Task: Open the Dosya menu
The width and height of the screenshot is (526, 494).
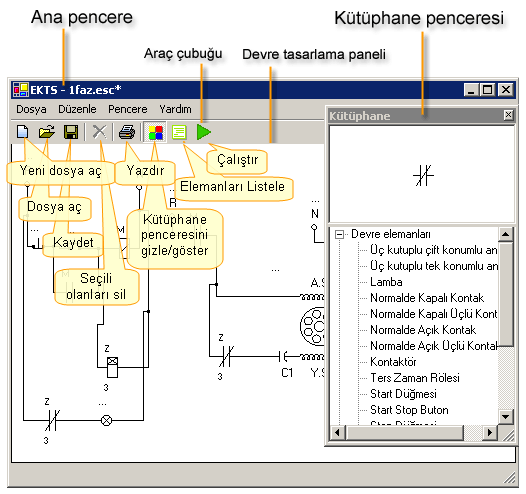Action: point(31,109)
